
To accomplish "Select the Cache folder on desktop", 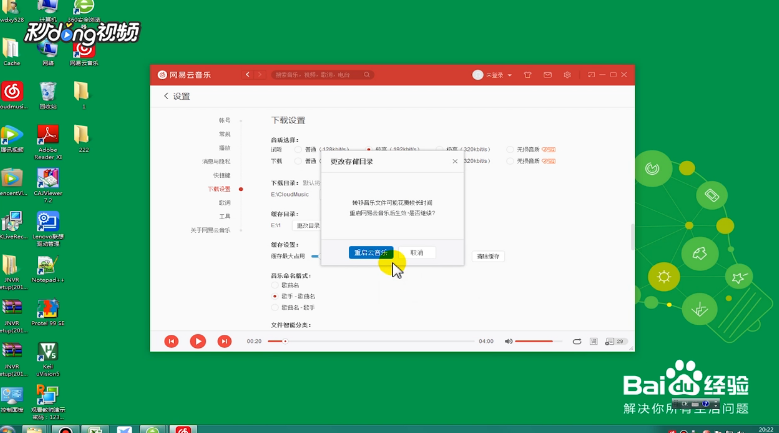I will 11,52.
